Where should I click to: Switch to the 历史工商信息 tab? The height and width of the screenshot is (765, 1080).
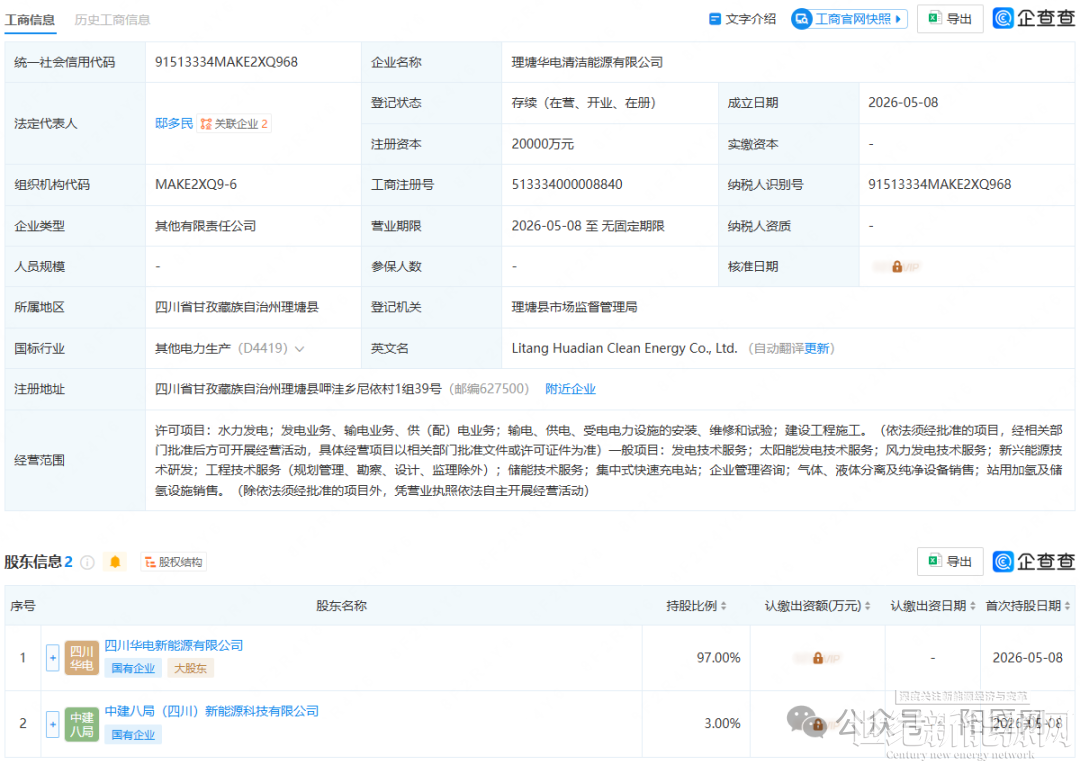coord(112,20)
